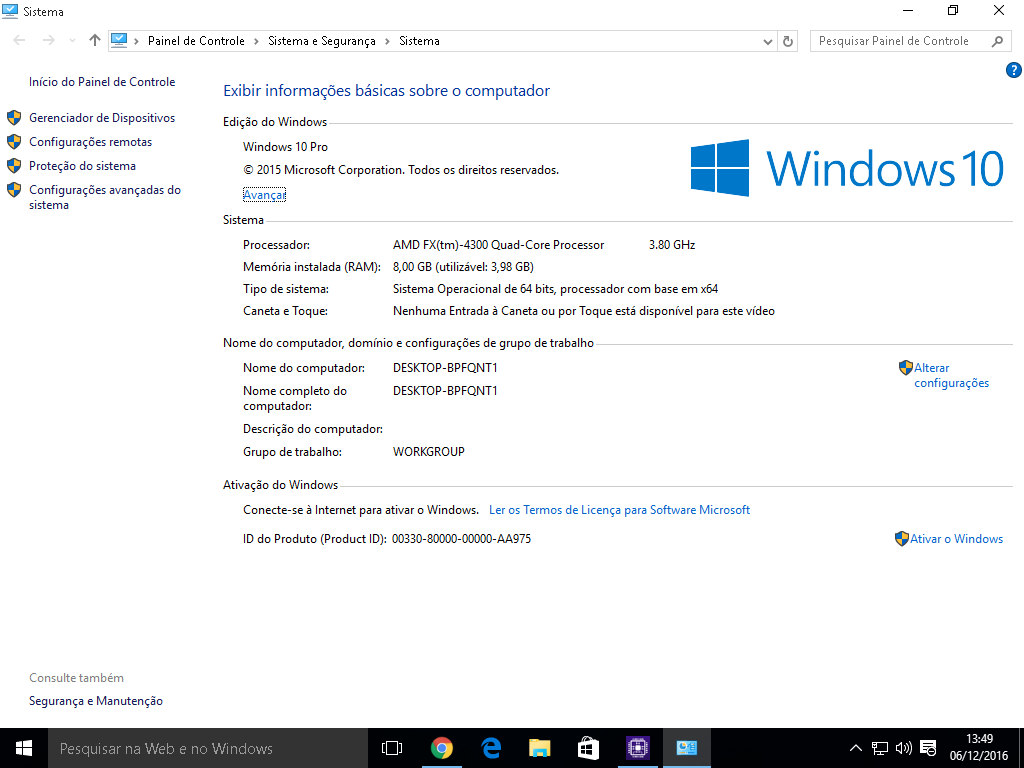Open recent locations dropdown arrow
This screenshot has height=768, width=1024.
pos(72,40)
